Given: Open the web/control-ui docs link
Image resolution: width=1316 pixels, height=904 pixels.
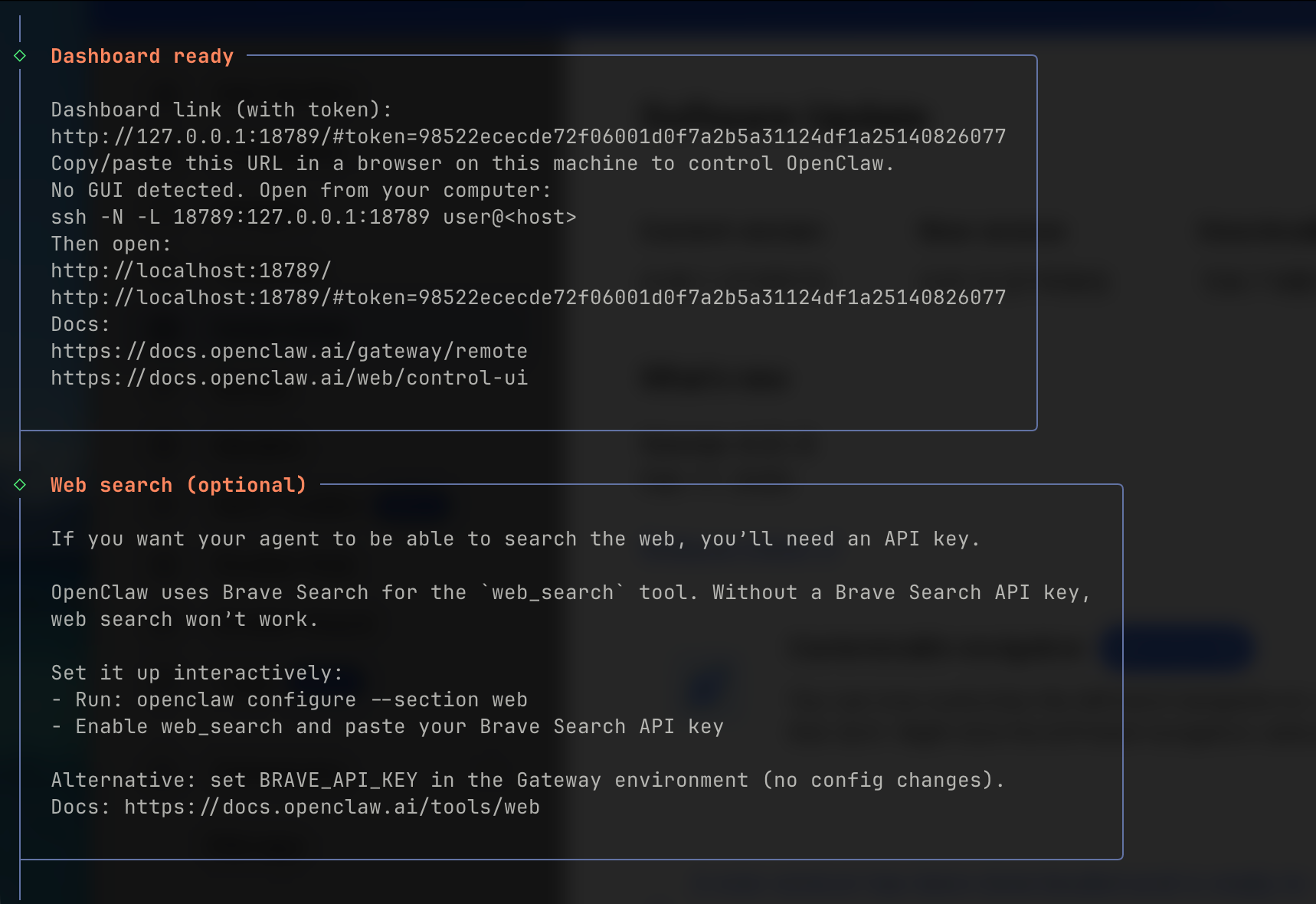Looking at the screenshot, I should point(289,378).
